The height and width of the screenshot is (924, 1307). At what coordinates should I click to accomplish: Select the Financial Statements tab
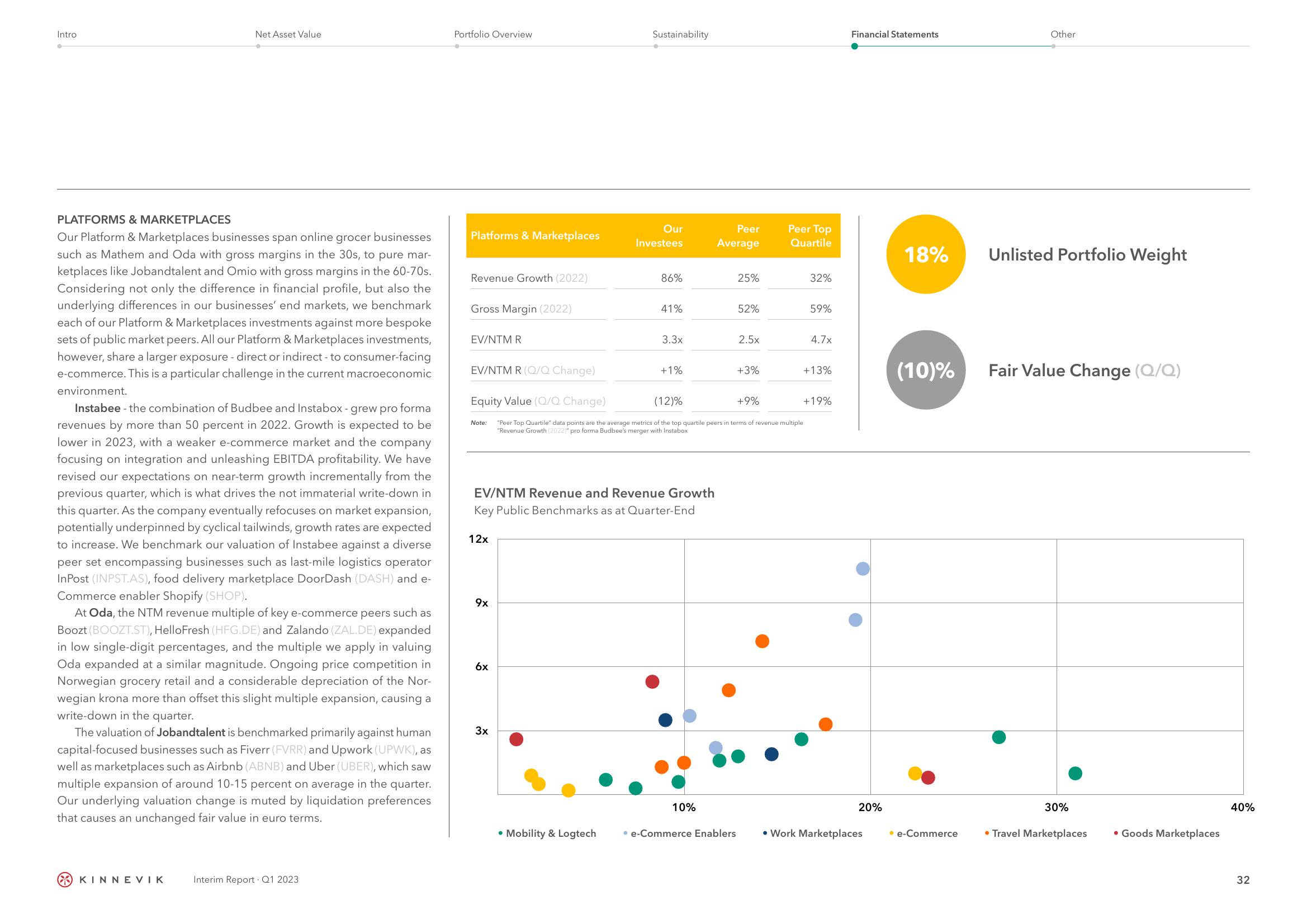895,34
